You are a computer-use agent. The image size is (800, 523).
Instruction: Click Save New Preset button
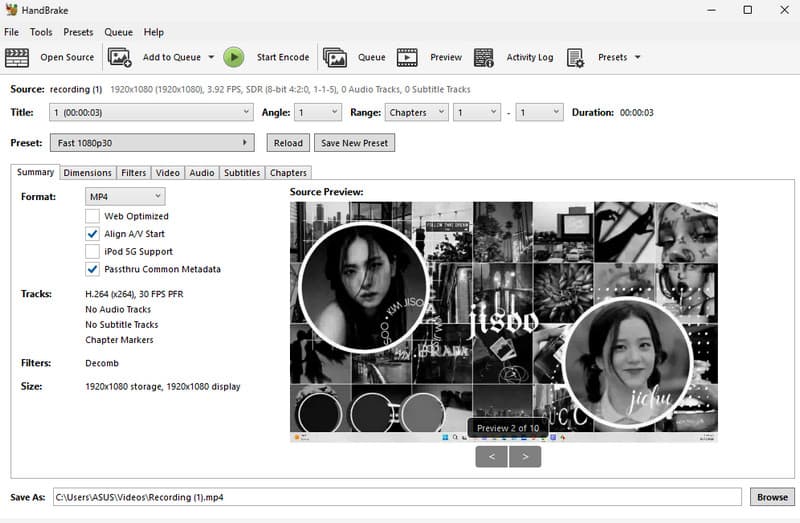click(x=355, y=143)
